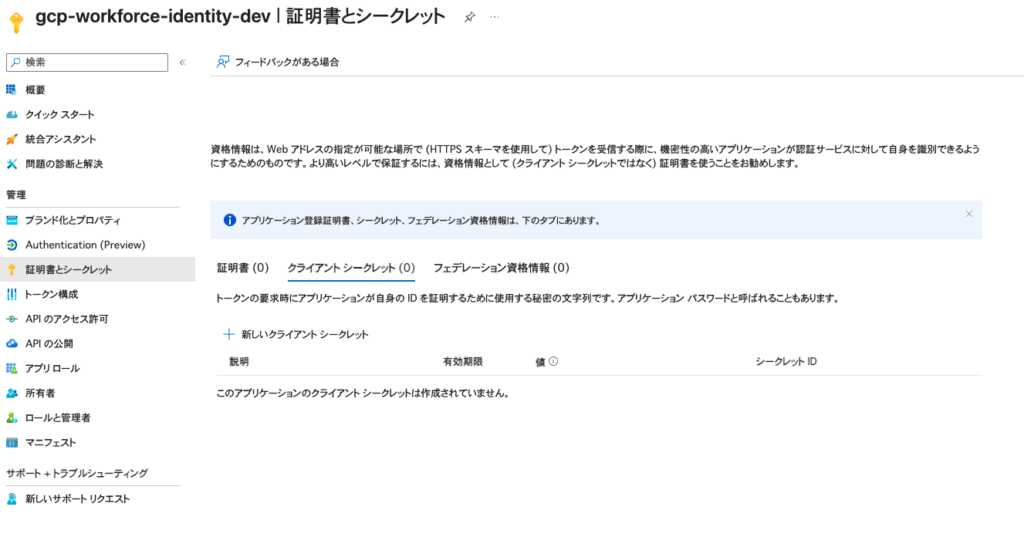Click the 所有者 people icon
Screen dimensions: 1024x544
12,393
